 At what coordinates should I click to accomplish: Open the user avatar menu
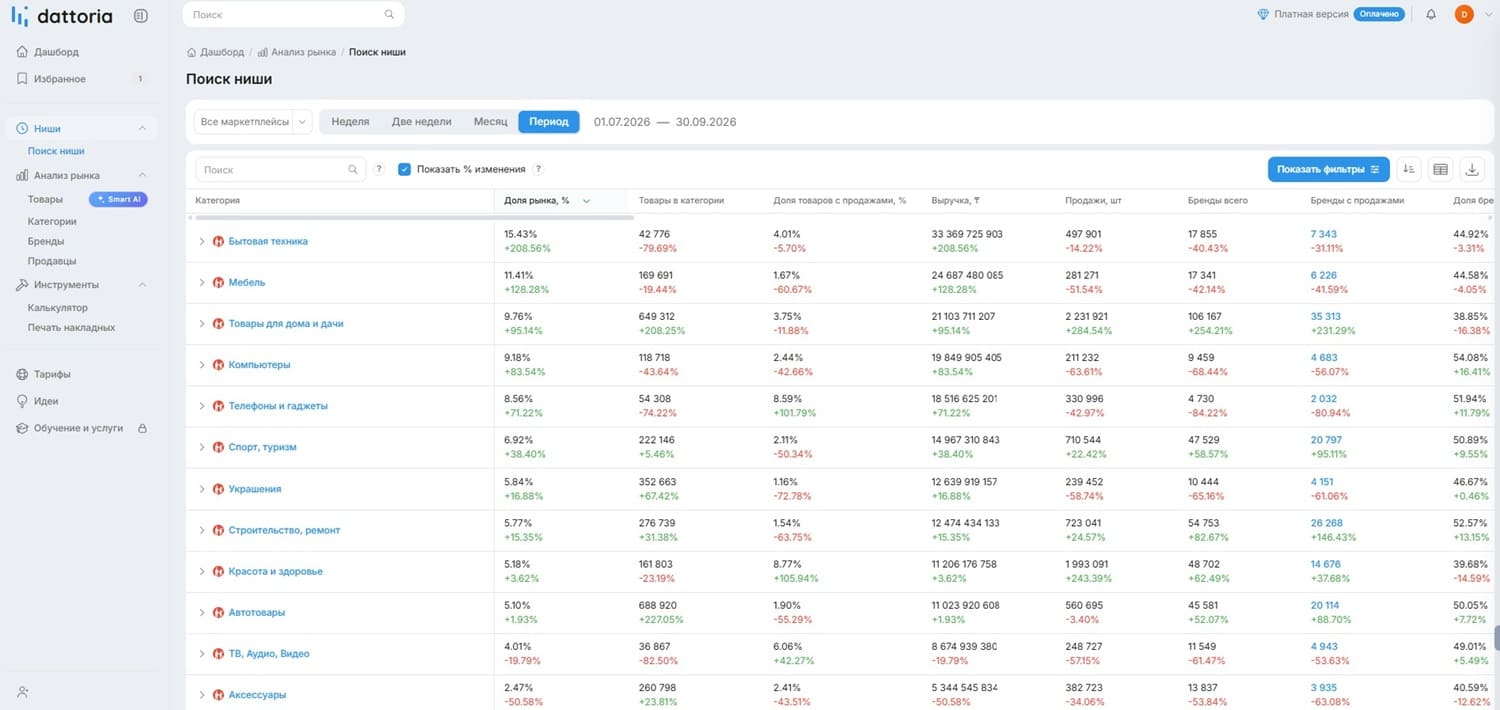tap(1464, 15)
